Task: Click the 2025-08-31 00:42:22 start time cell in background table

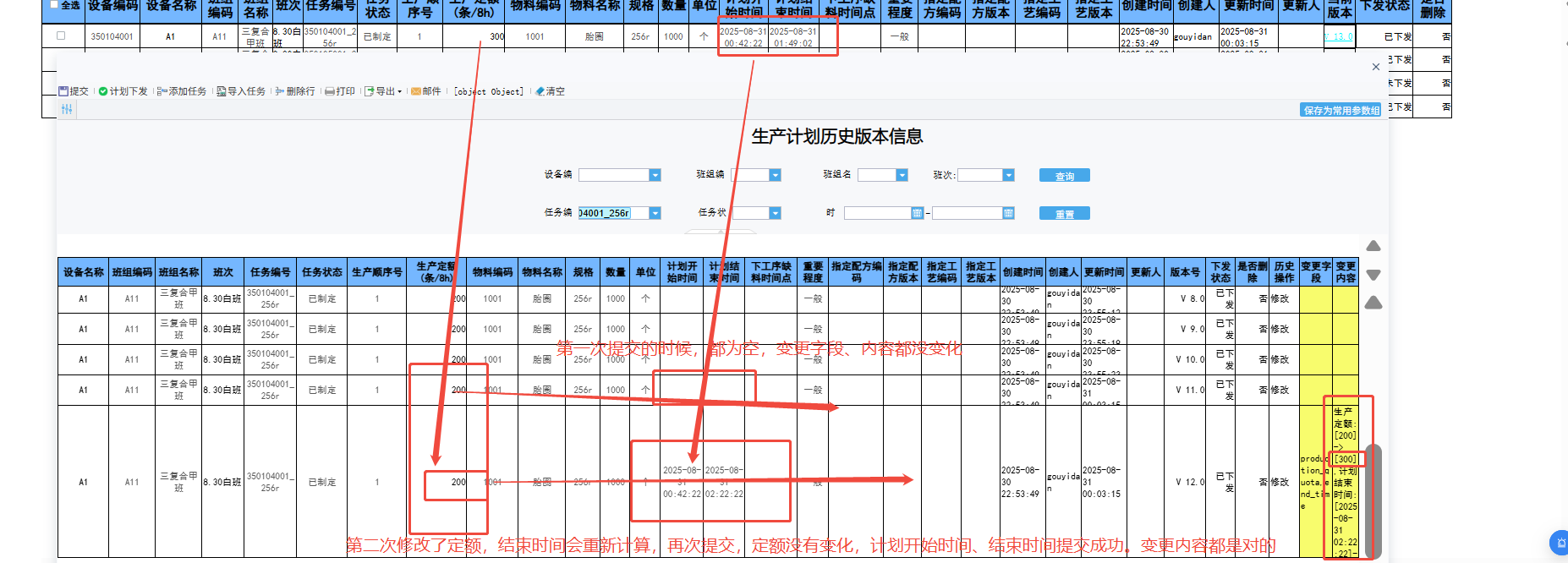Action: [x=743, y=37]
